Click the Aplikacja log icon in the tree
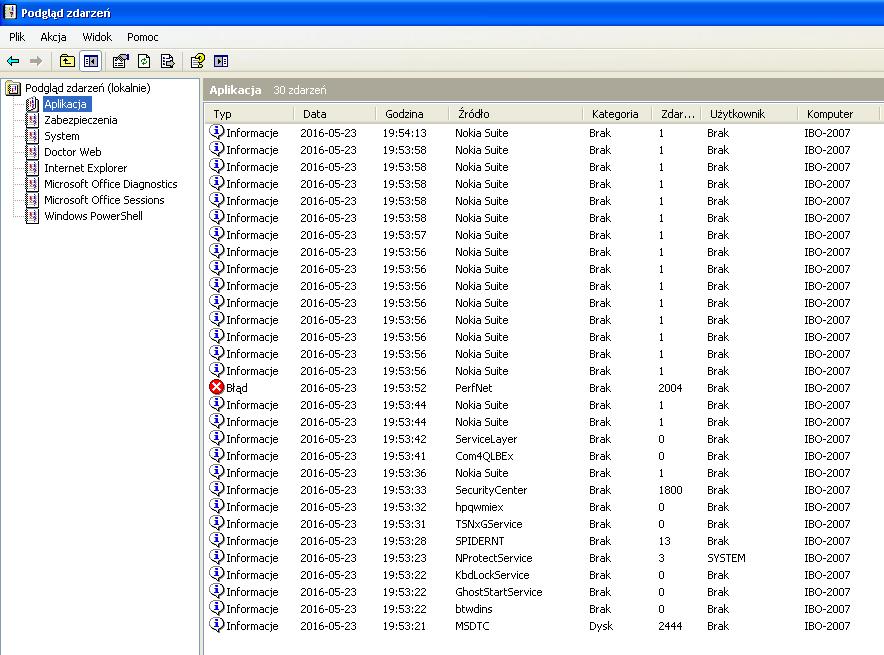The height and width of the screenshot is (655, 884). tap(33, 104)
